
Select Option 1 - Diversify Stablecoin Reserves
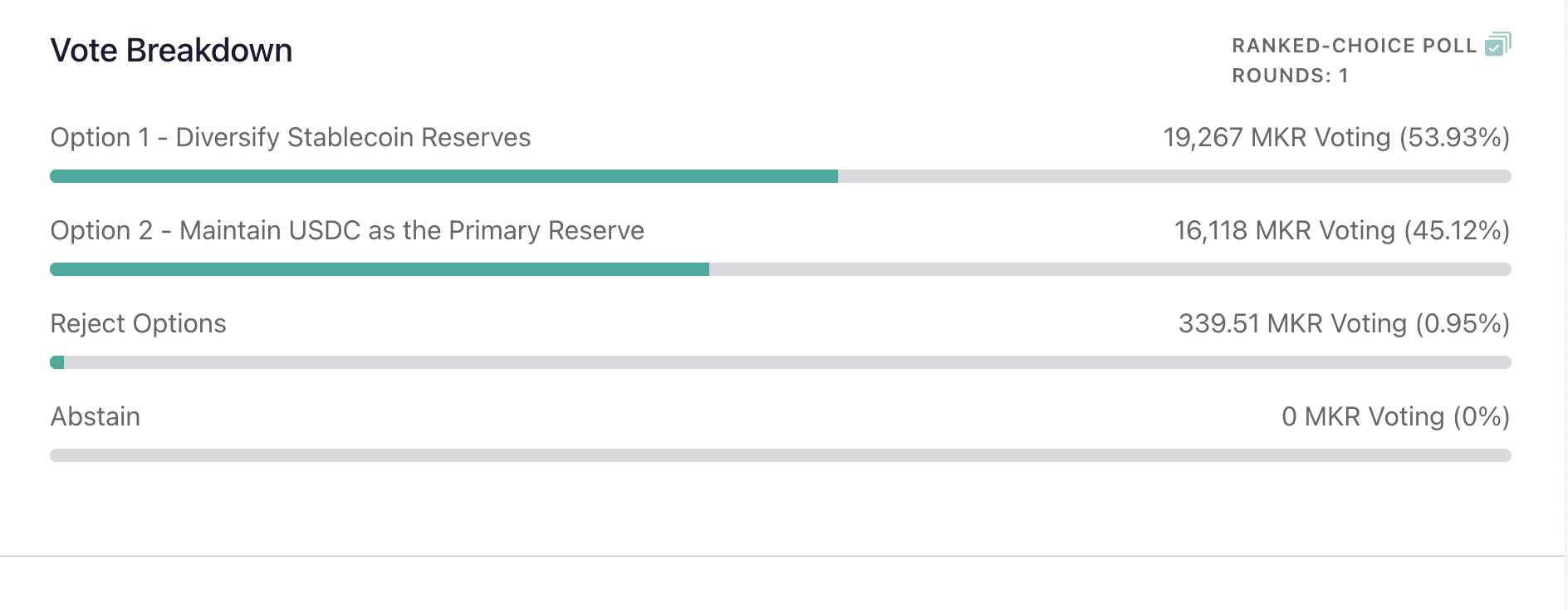(x=291, y=137)
